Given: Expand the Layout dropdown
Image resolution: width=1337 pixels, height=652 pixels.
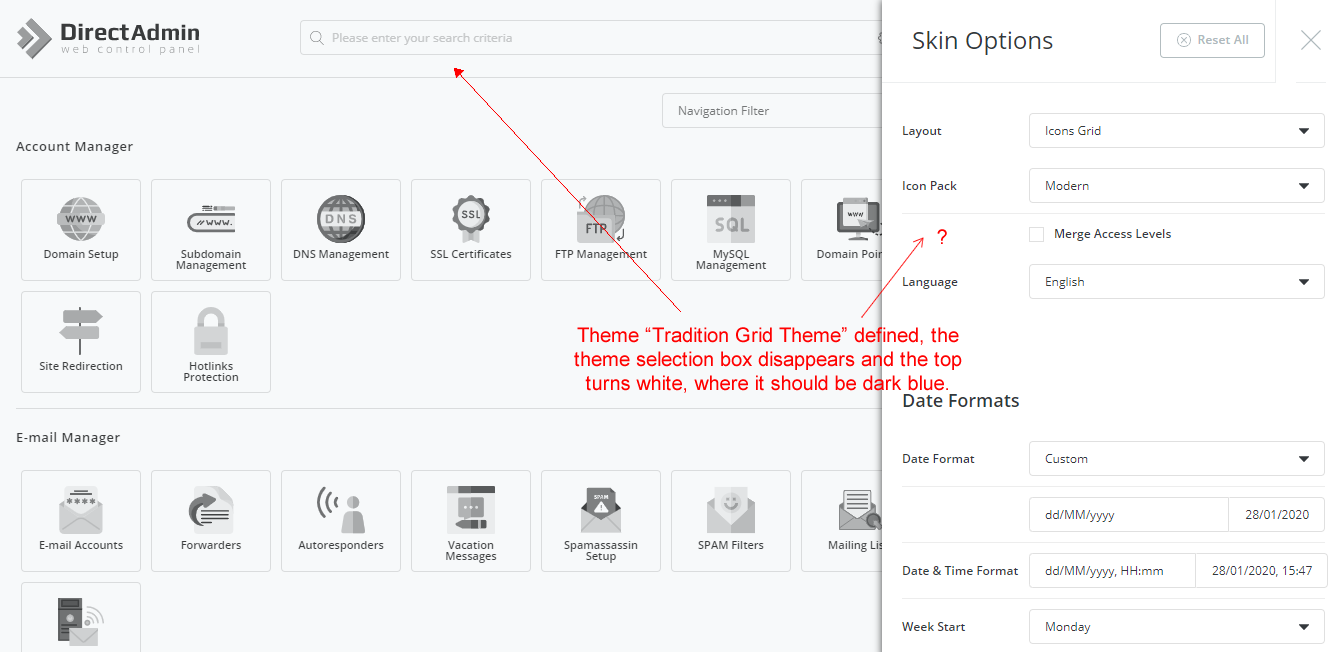Looking at the screenshot, I should click(1176, 131).
